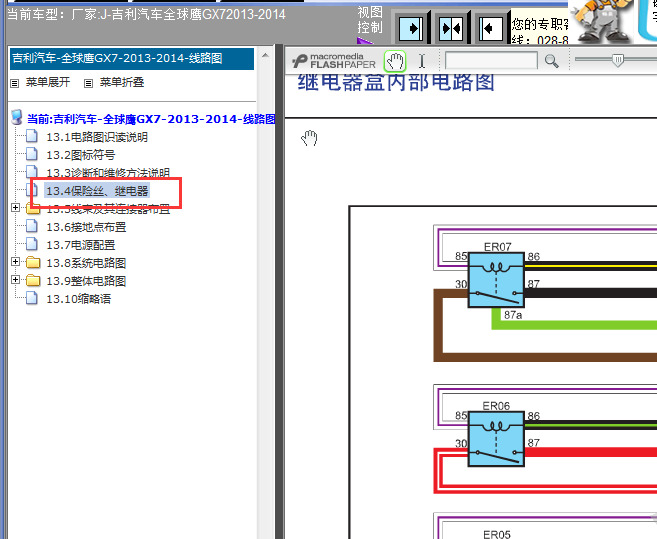Screen dimensions: 657x539
Task: Open 13.9整体电路图 entry
Action: (86, 281)
